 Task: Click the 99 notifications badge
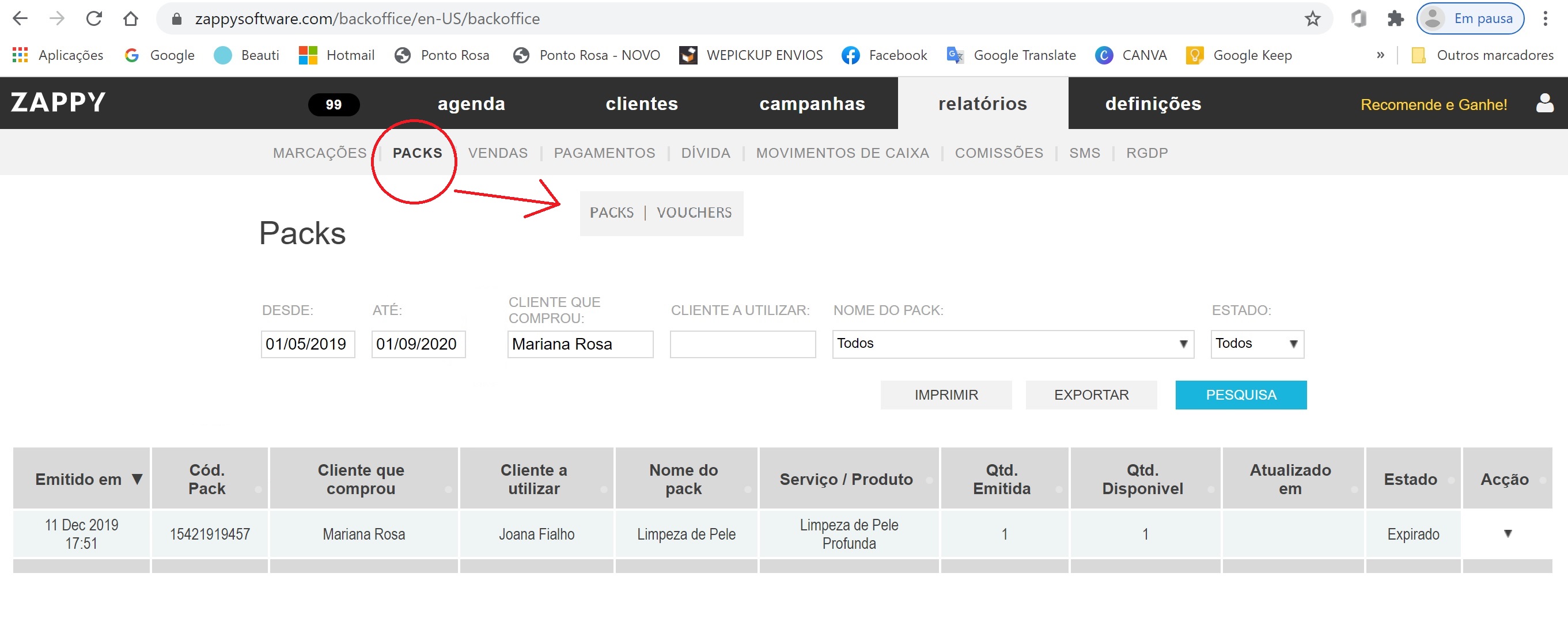pyautogui.click(x=334, y=105)
